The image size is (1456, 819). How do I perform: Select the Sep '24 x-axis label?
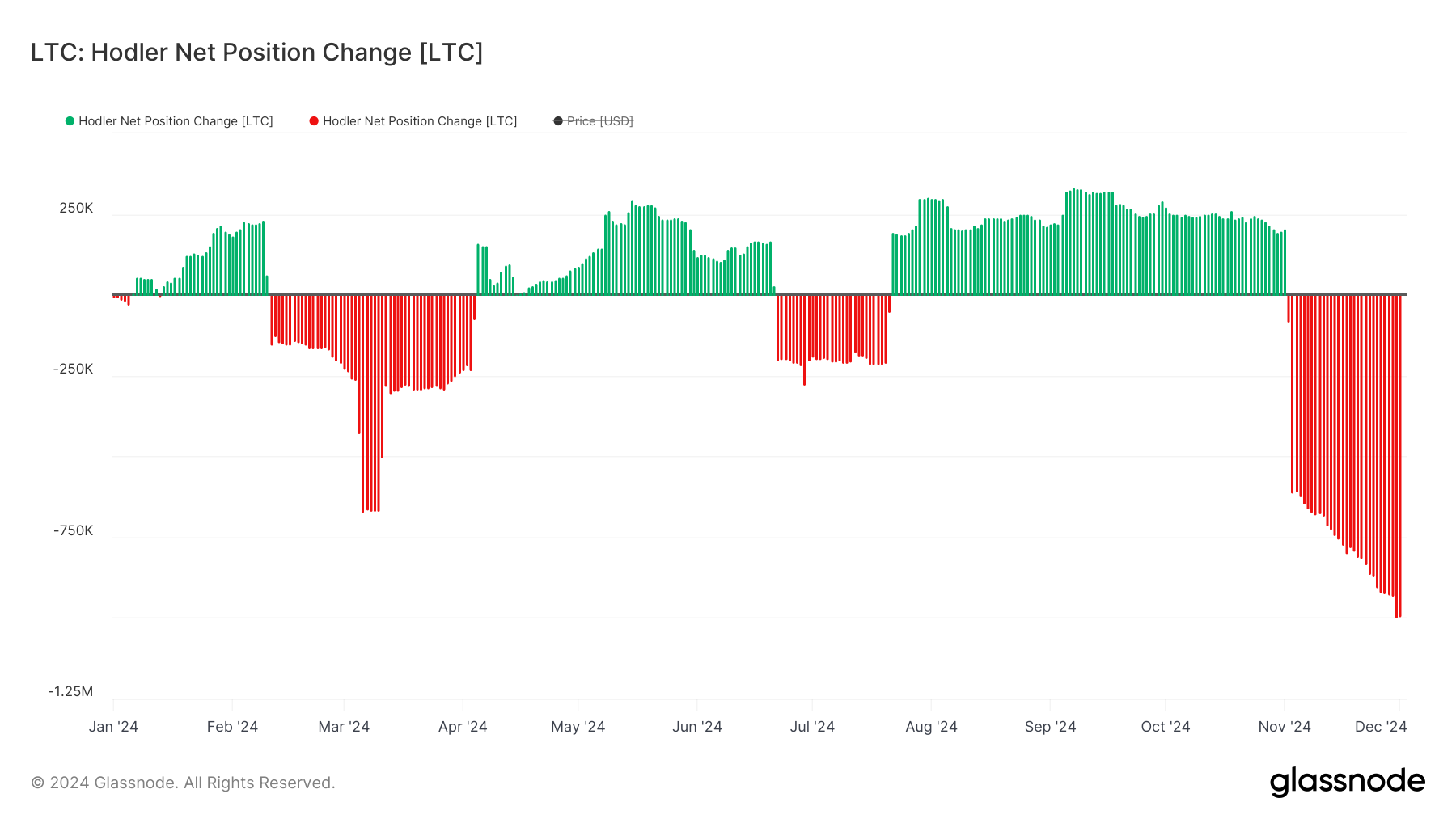pyautogui.click(x=1050, y=727)
